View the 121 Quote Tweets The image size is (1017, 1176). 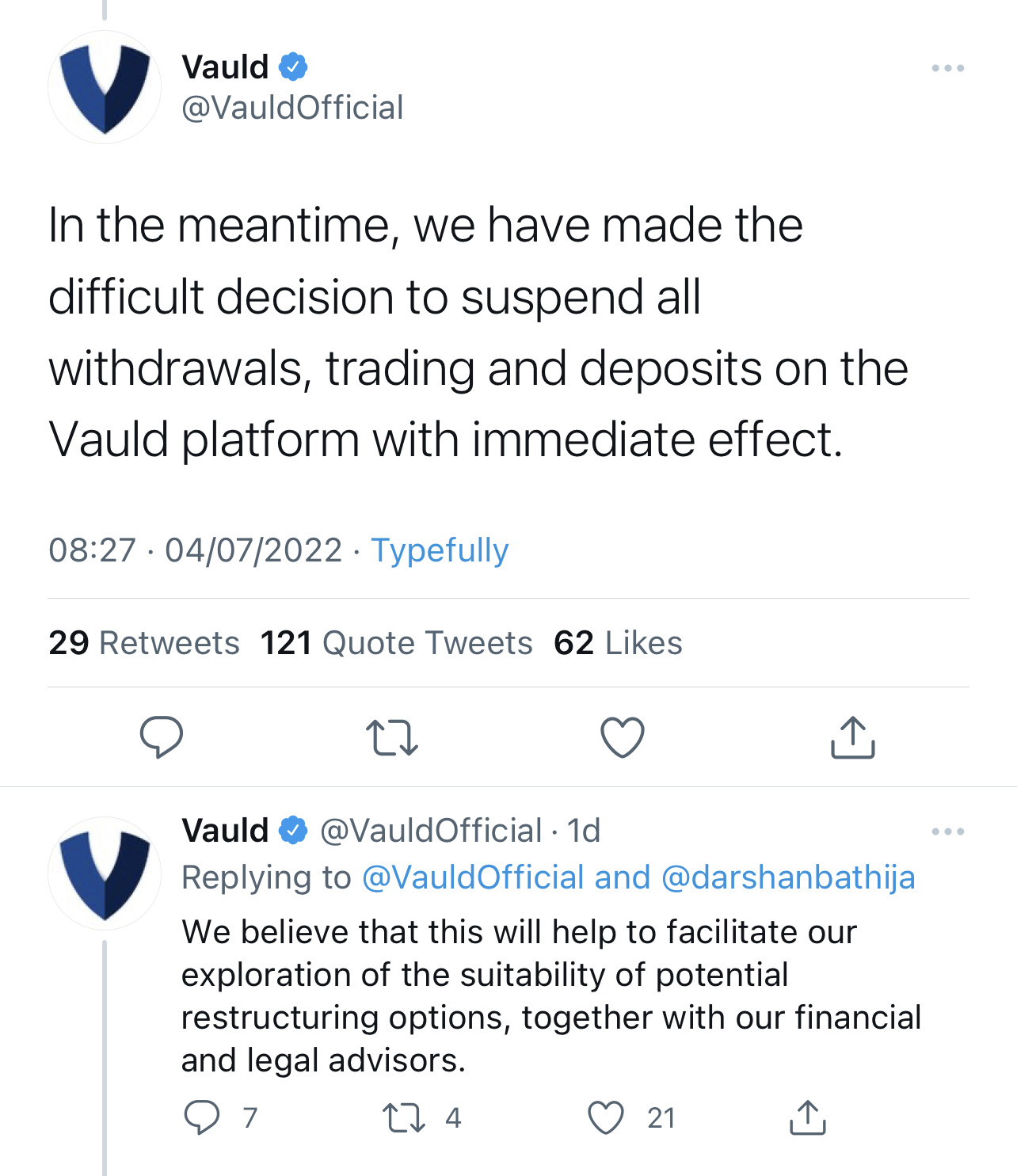tap(396, 643)
